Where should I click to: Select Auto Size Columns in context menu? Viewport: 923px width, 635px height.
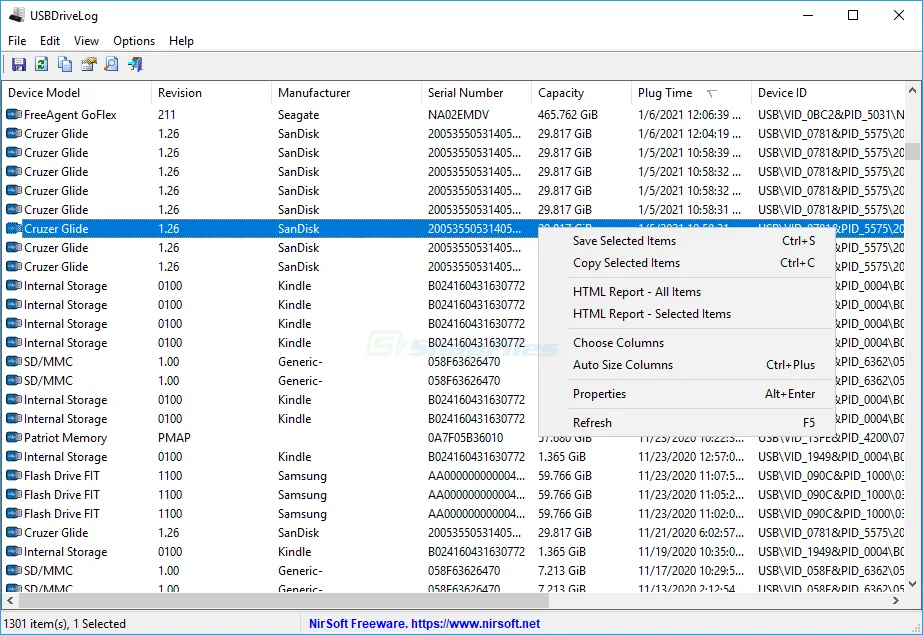[686, 365]
